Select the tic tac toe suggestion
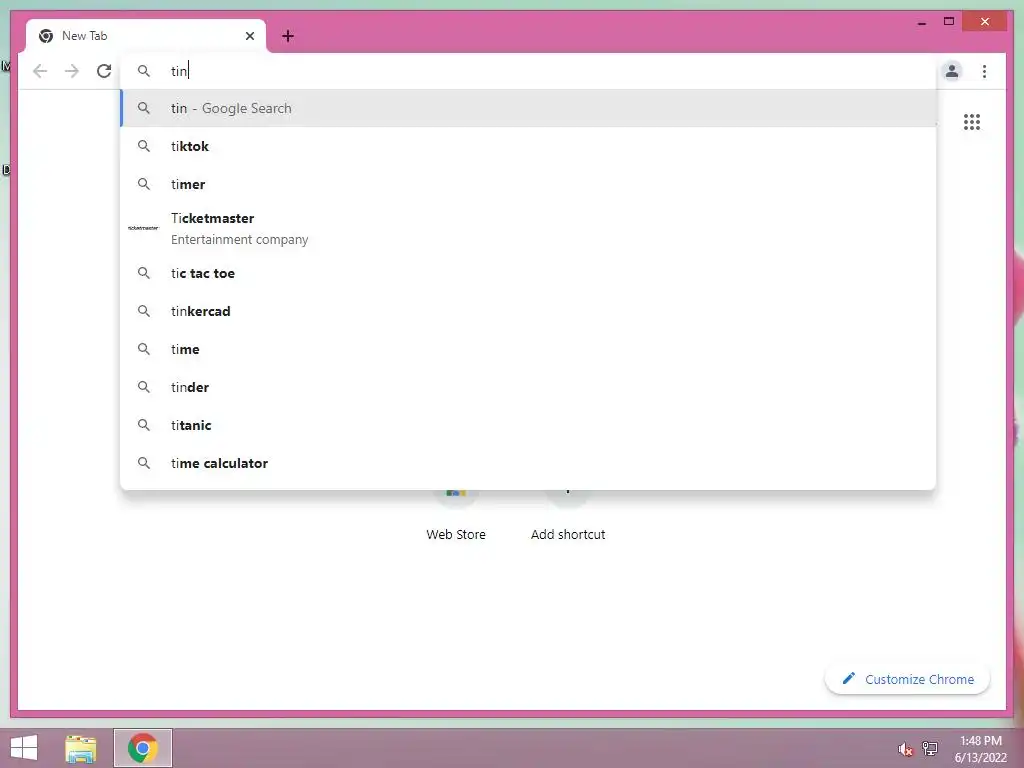Image resolution: width=1024 pixels, height=768 pixels. [529, 273]
